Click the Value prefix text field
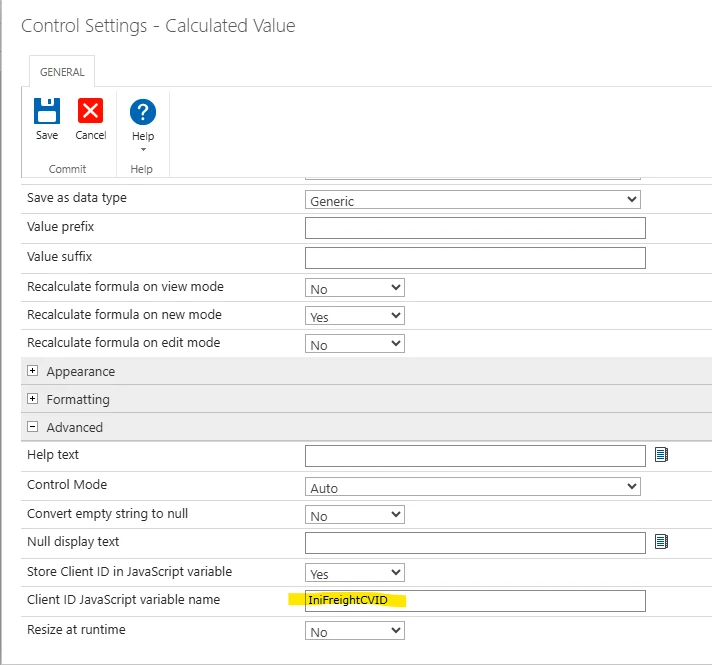Image resolution: width=712 pixels, height=665 pixels. 475,228
